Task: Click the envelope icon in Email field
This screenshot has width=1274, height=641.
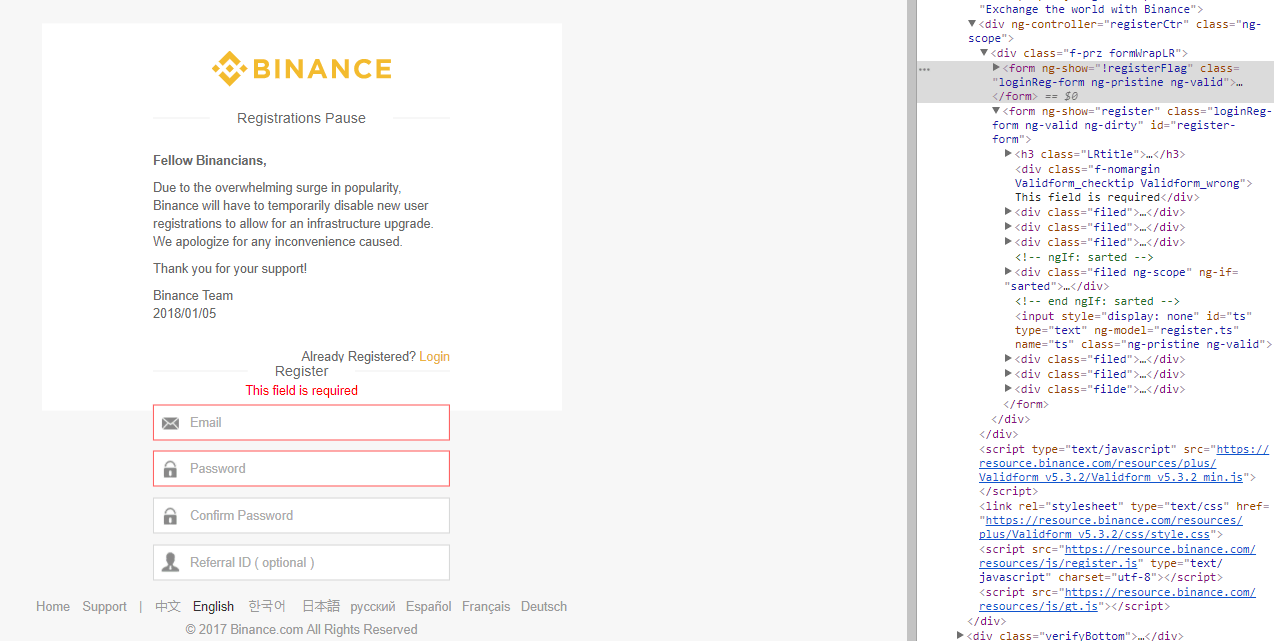Action: click(x=170, y=423)
